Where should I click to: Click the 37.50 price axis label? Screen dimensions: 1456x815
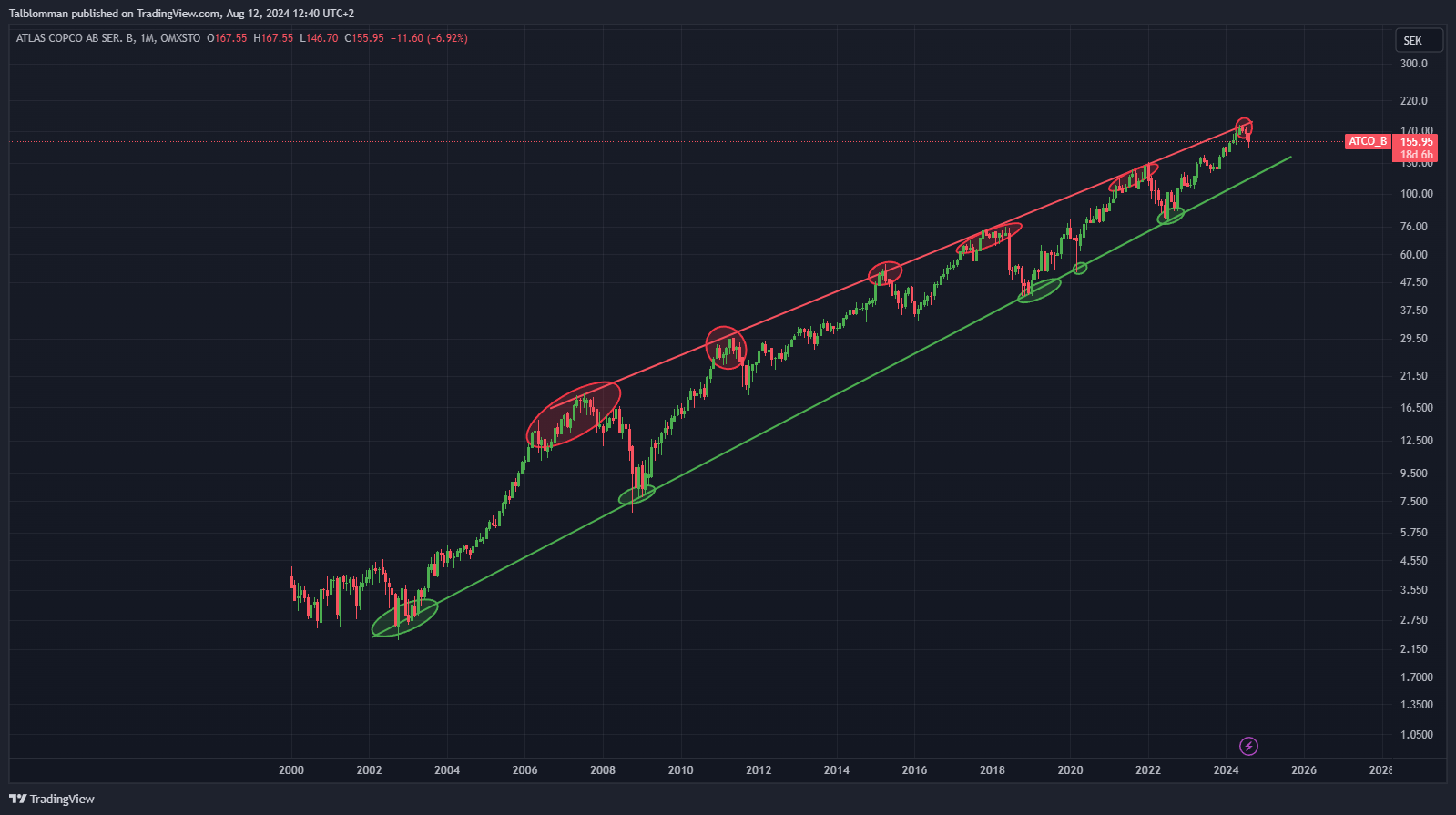[x=1414, y=311]
